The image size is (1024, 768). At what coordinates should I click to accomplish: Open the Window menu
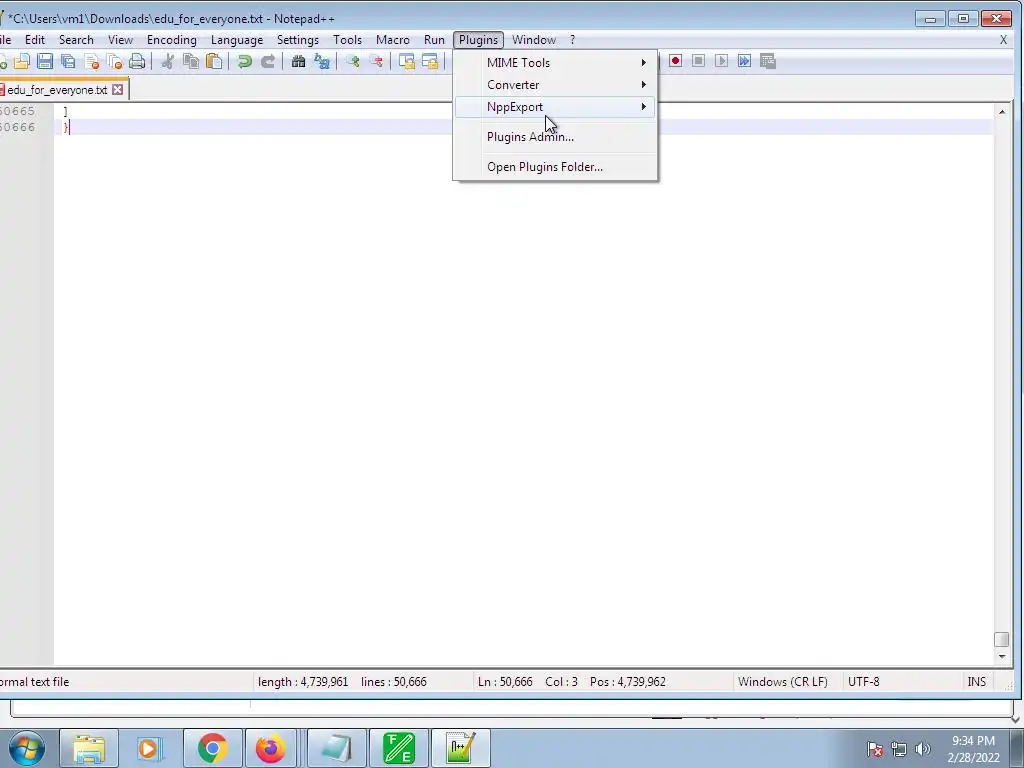534,40
